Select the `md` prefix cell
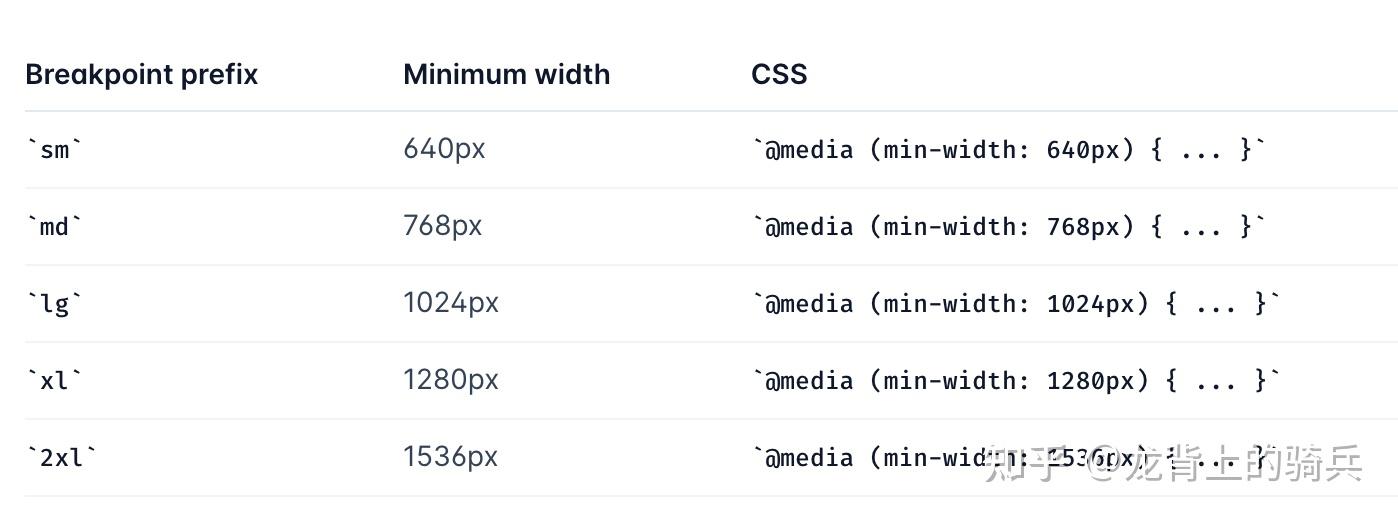This screenshot has width=1398, height=520. tap(54, 227)
